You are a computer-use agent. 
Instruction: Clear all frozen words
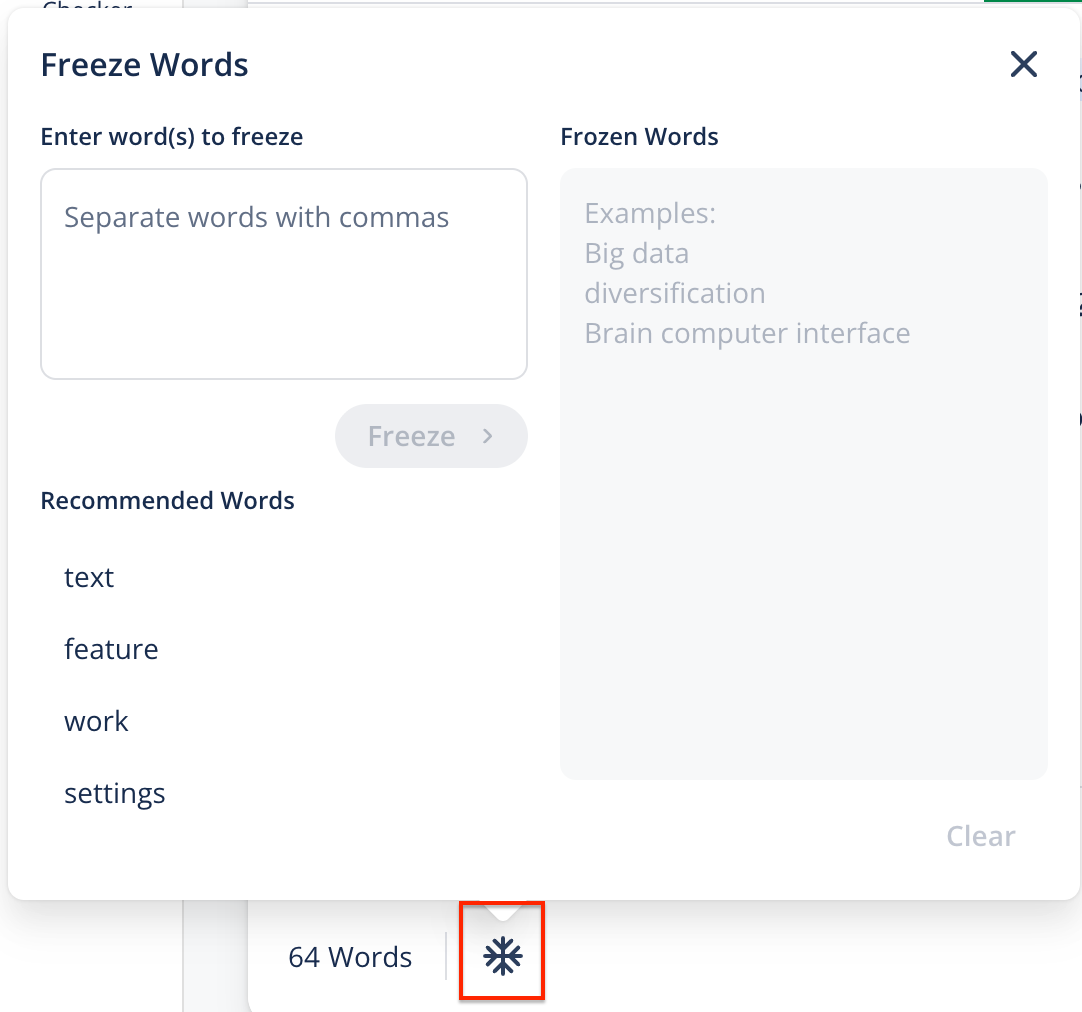(x=980, y=836)
